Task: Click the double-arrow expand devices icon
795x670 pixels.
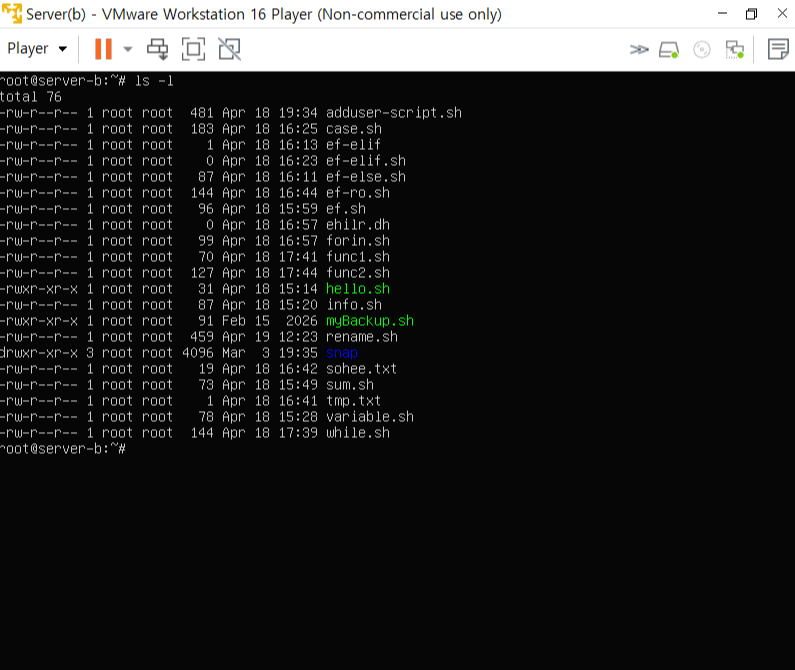Action: pos(639,50)
